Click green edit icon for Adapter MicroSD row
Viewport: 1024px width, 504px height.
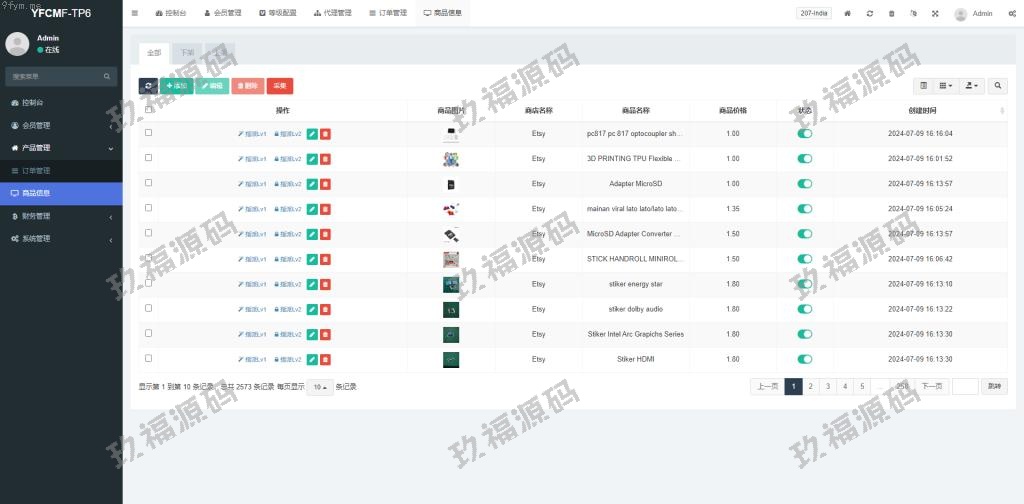pos(312,184)
